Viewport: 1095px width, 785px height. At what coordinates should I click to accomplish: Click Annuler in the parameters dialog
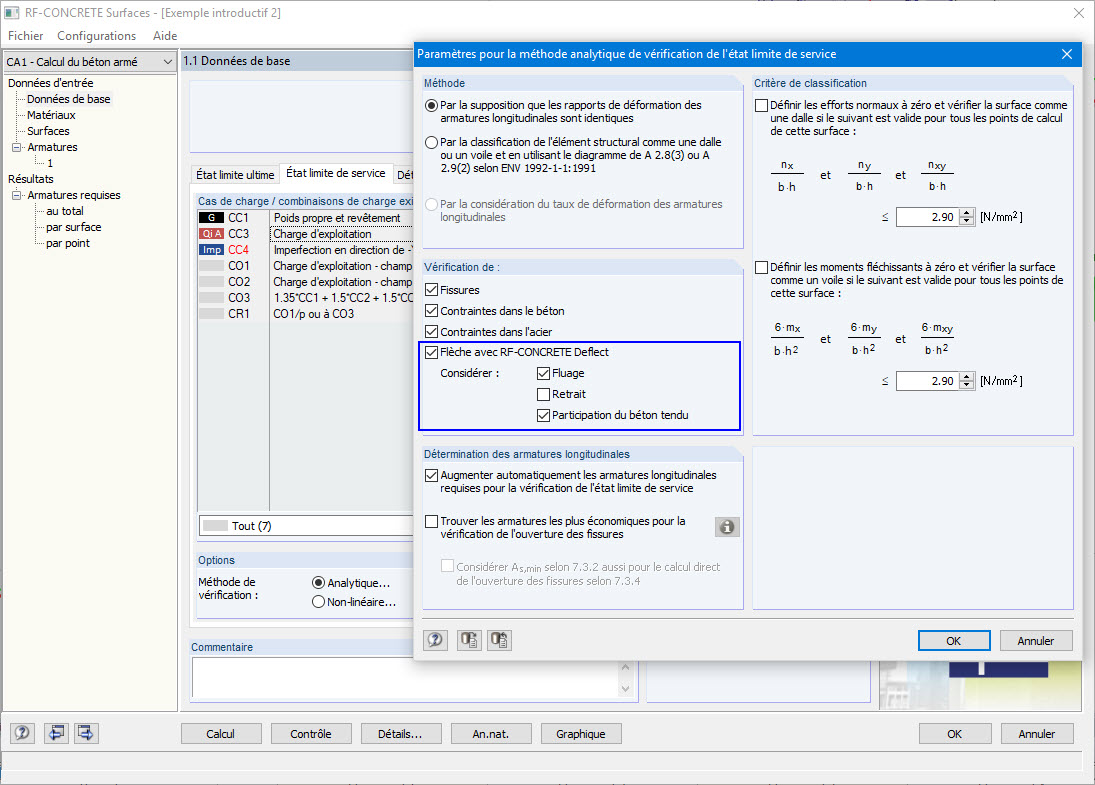click(1036, 640)
